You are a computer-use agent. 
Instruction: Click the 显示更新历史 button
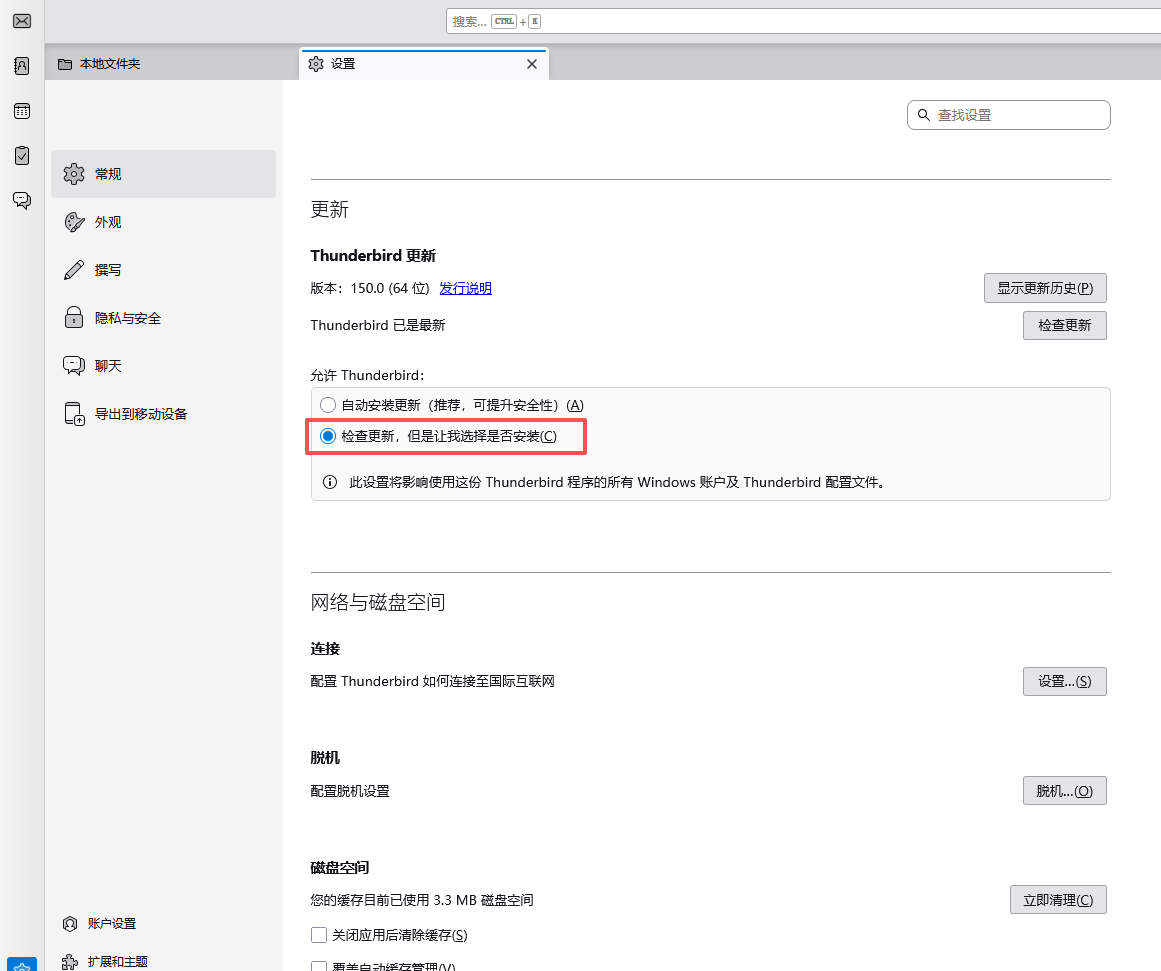(x=1045, y=288)
